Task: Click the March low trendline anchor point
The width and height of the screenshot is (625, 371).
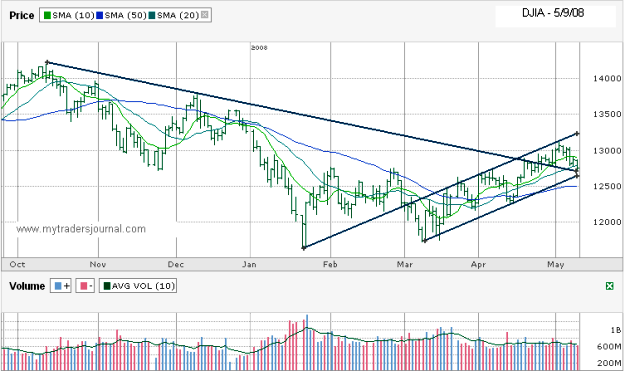Action: pyautogui.click(x=425, y=241)
